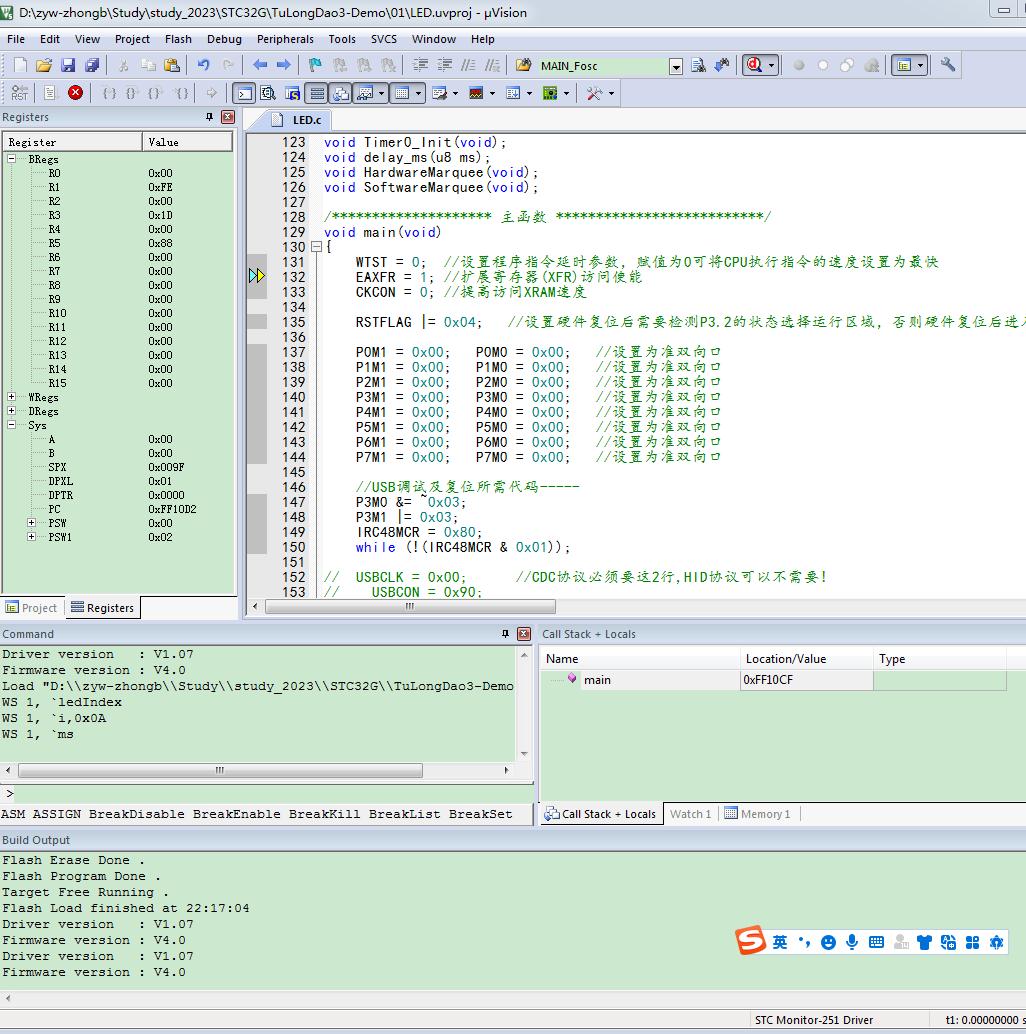Click the Command window horizontal scrollbar thumb
1026x1034 pixels.
pos(220,770)
